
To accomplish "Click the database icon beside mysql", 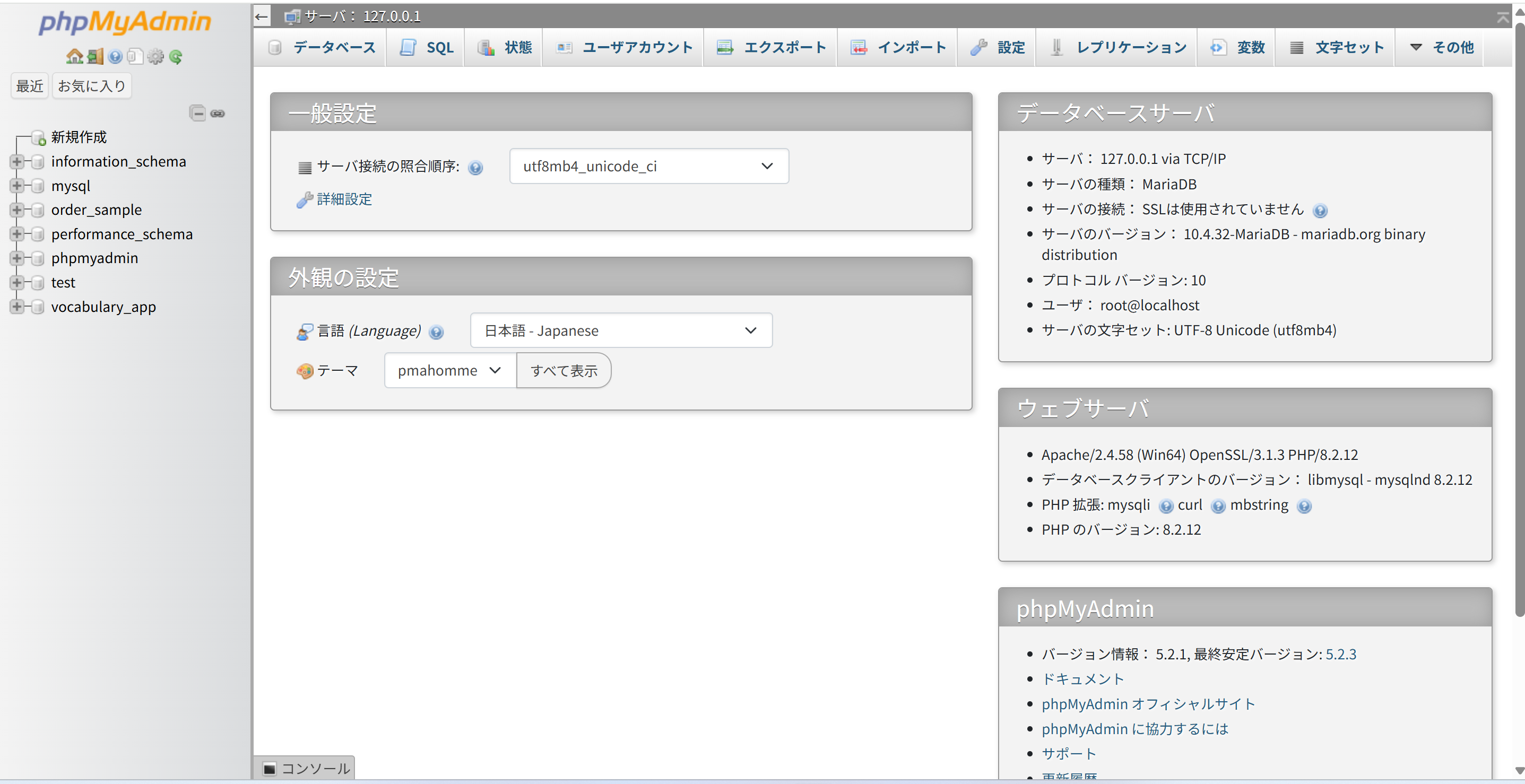I will point(38,186).
